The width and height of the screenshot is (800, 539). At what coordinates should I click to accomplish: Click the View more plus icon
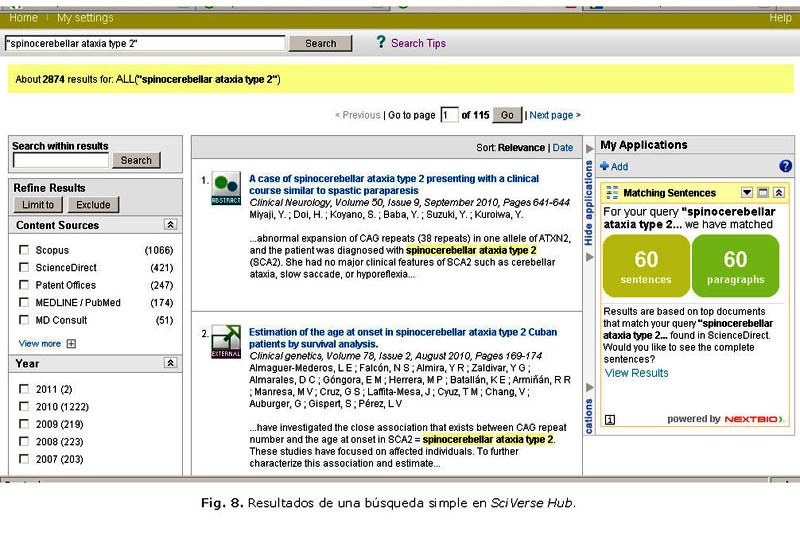click(x=71, y=344)
